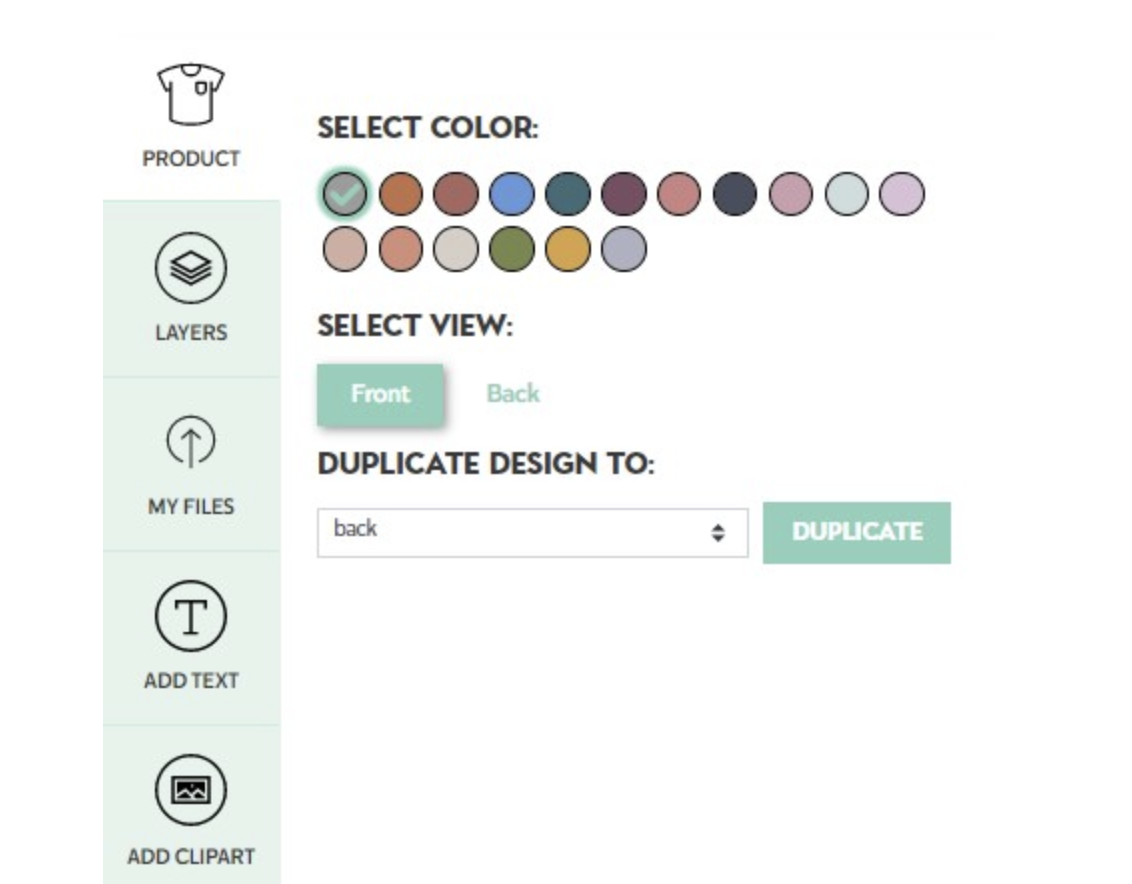Open the Add Clipart image icon
This screenshot has height=884, width=1132.
[191, 790]
